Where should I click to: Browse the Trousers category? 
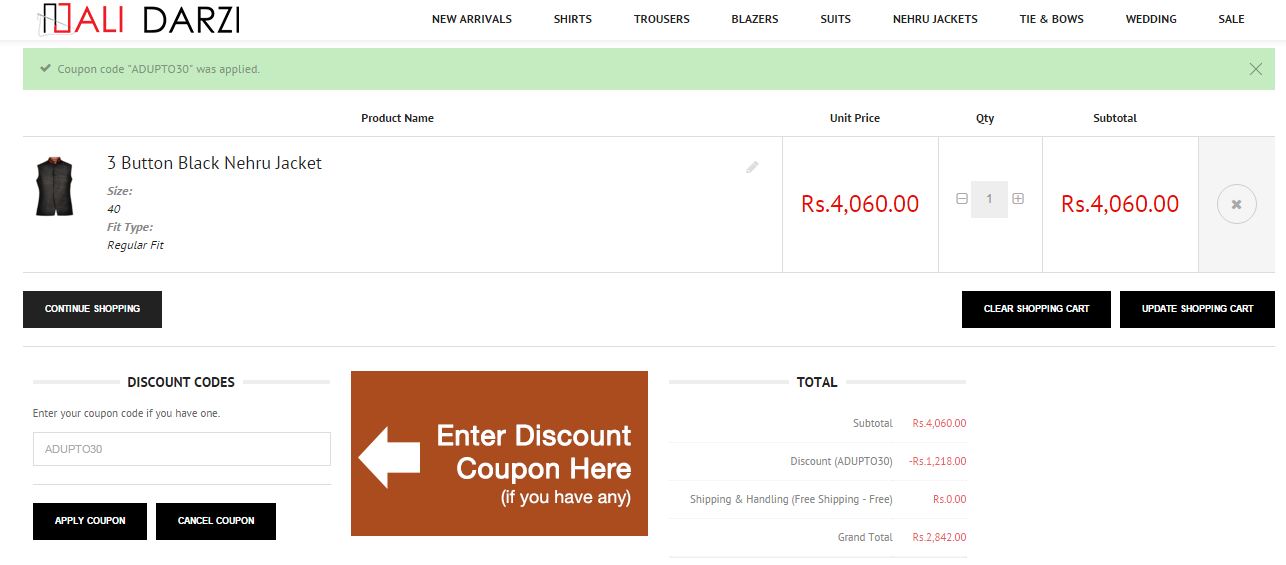pyautogui.click(x=662, y=19)
